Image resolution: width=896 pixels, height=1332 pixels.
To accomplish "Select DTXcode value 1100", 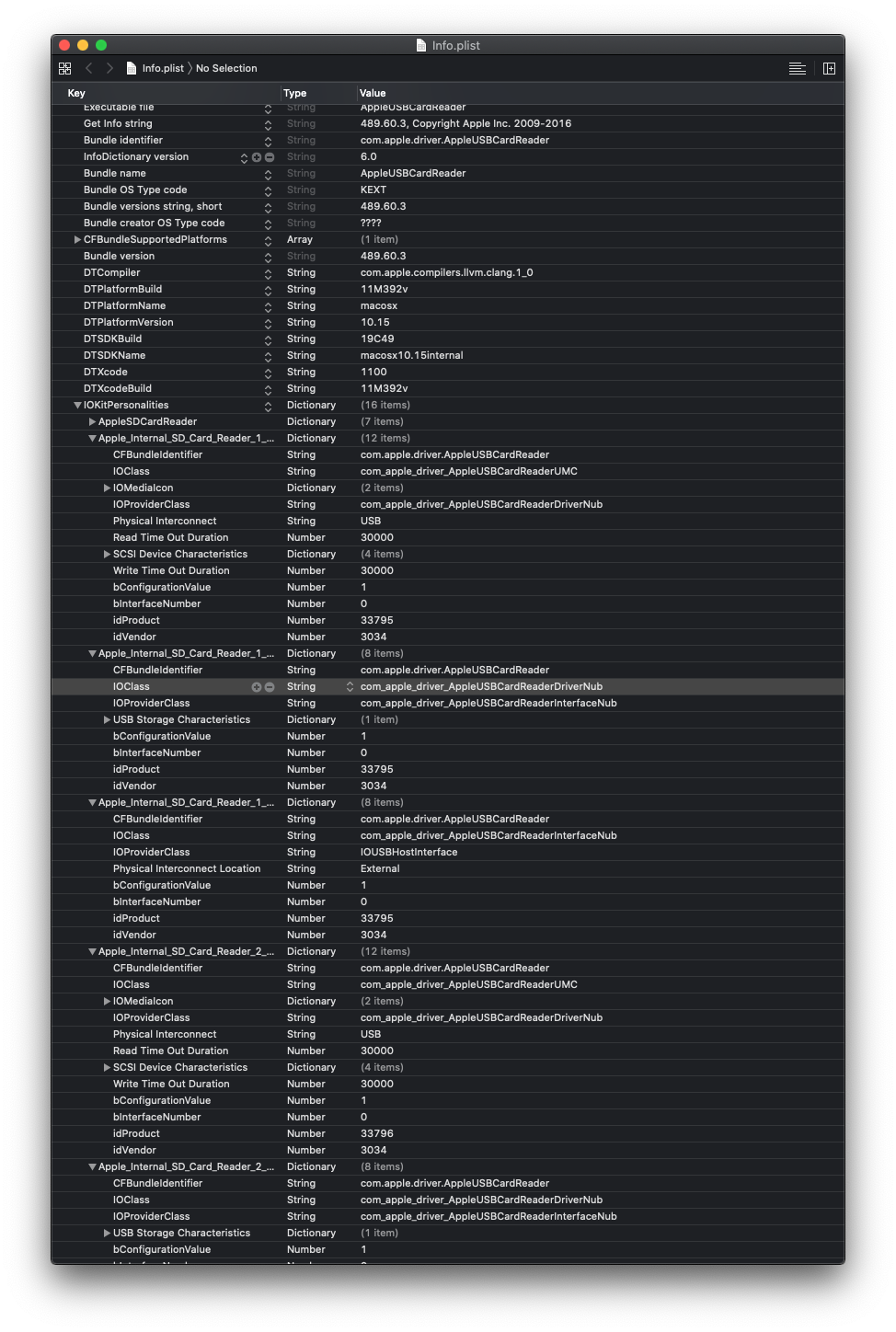I will [373, 372].
